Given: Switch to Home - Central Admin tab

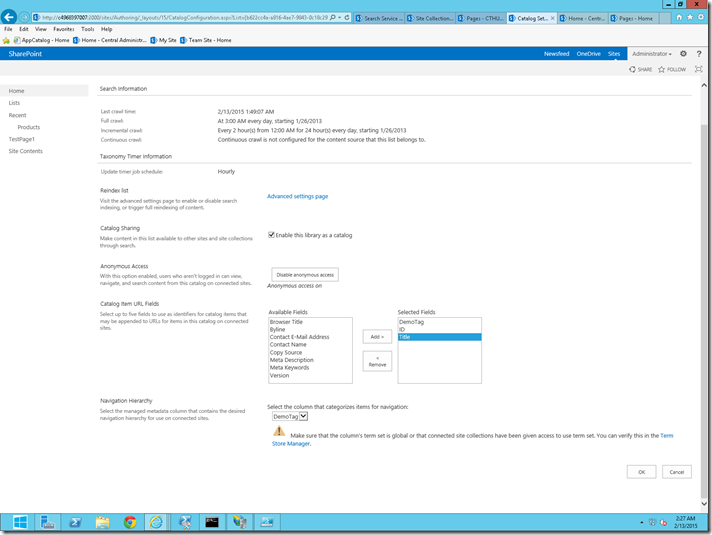Looking at the screenshot, I should tap(583, 18).
